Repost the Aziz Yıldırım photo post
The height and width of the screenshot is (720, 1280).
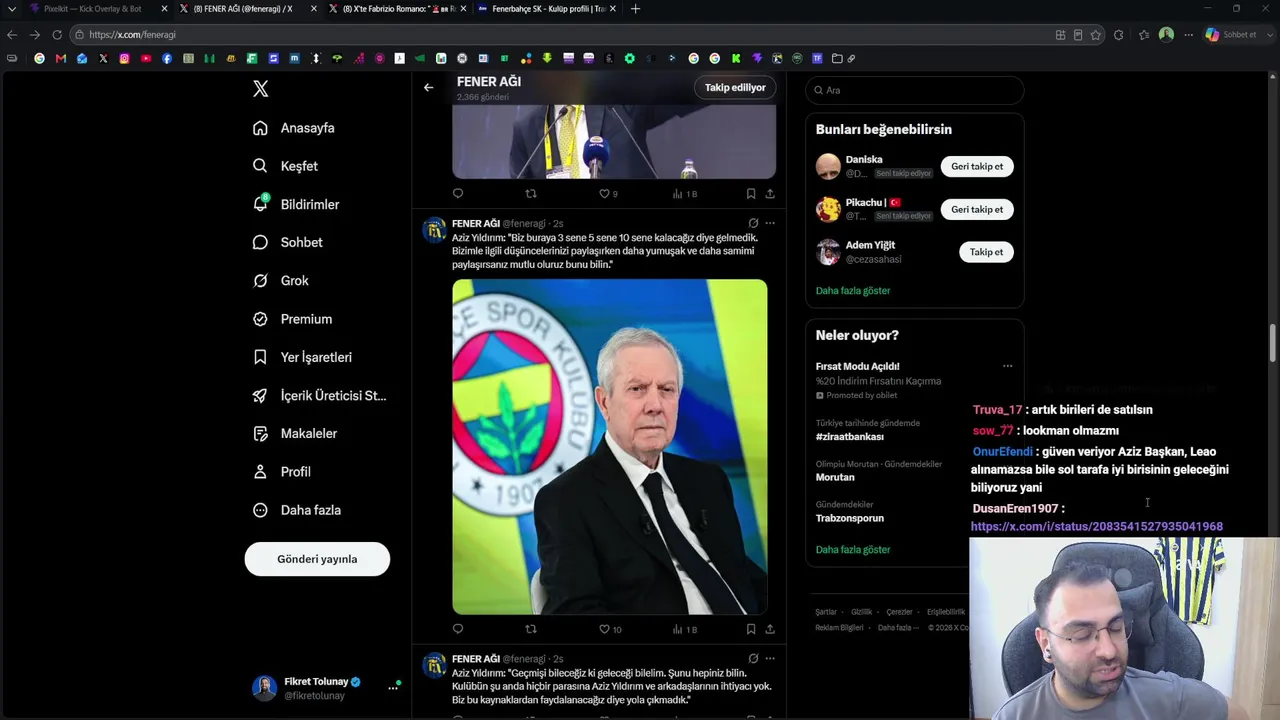pyautogui.click(x=531, y=629)
